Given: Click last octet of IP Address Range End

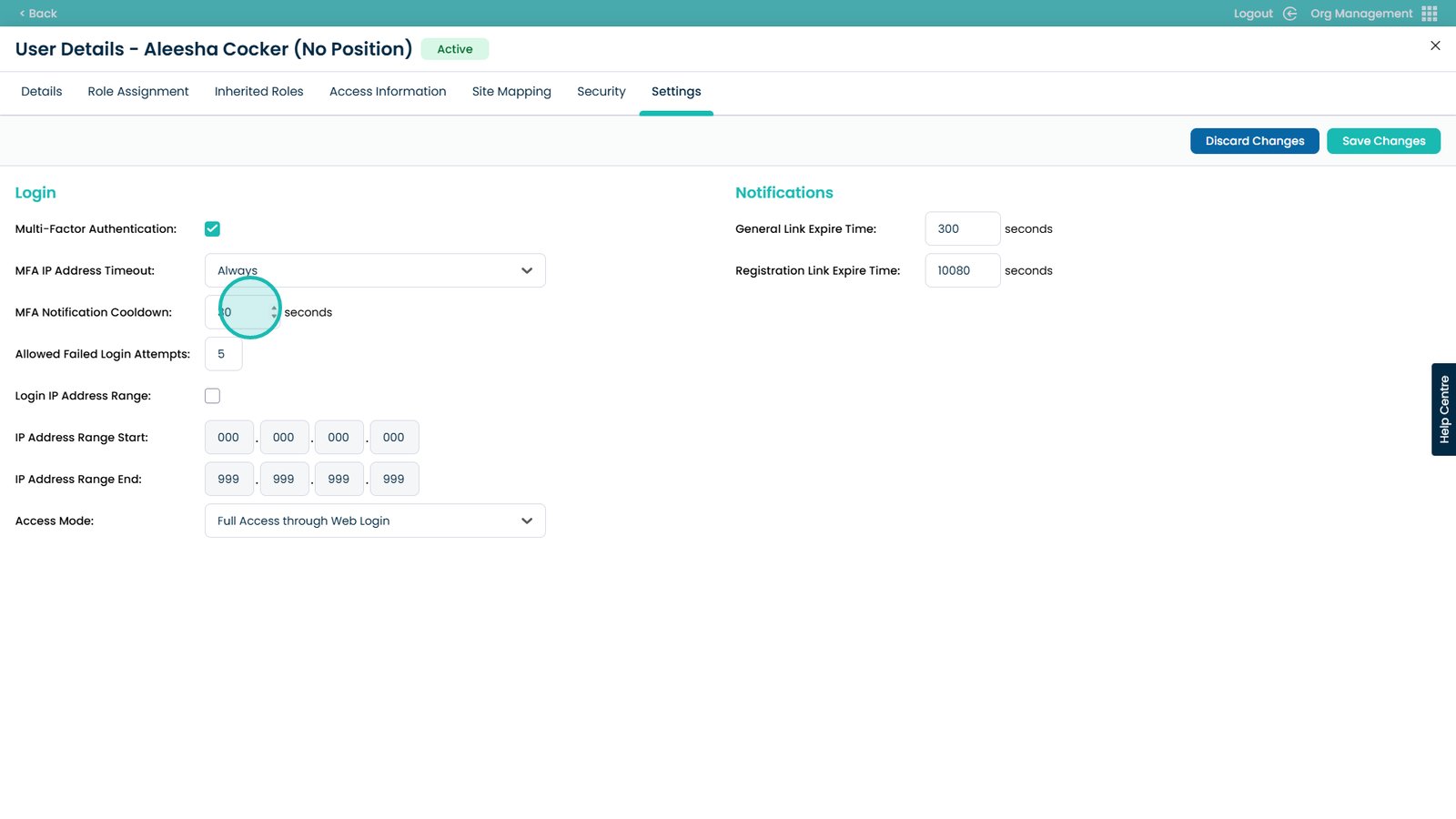Looking at the screenshot, I should pos(394,480).
